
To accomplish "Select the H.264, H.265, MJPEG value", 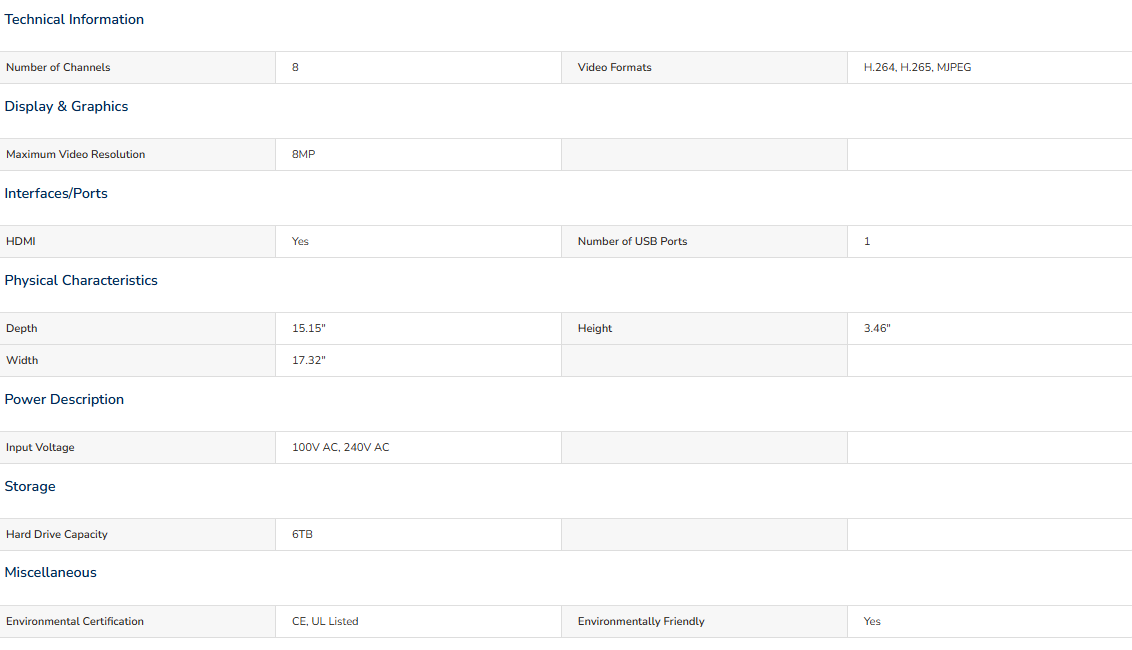I will tap(917, 67).
